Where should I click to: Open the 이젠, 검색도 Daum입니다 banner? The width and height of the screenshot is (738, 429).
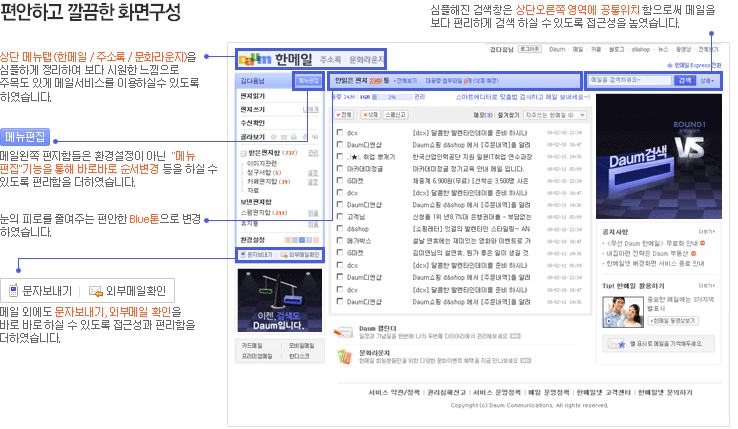280,300
